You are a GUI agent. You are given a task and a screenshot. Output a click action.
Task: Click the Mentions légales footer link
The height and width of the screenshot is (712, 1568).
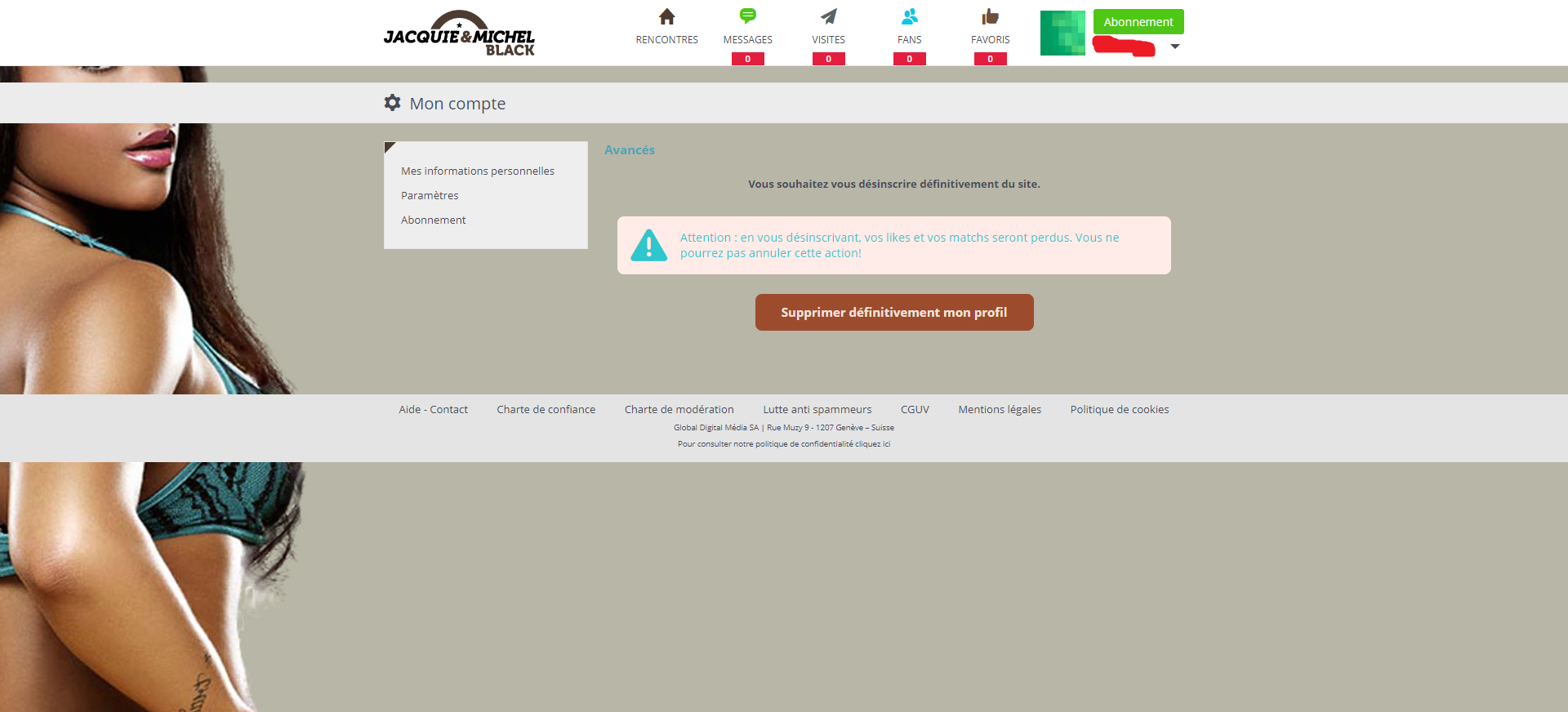pyautogui.click(x=1000, y=410)
